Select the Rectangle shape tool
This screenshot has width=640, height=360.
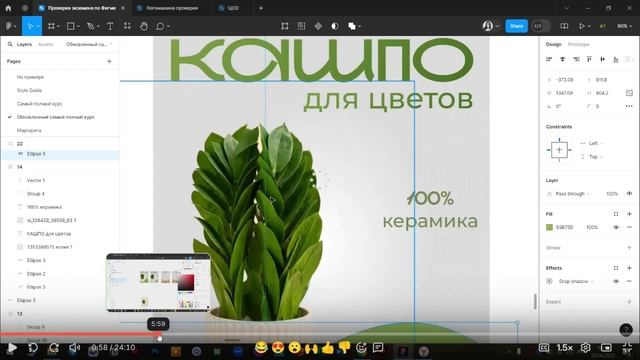tap(71, 26)
